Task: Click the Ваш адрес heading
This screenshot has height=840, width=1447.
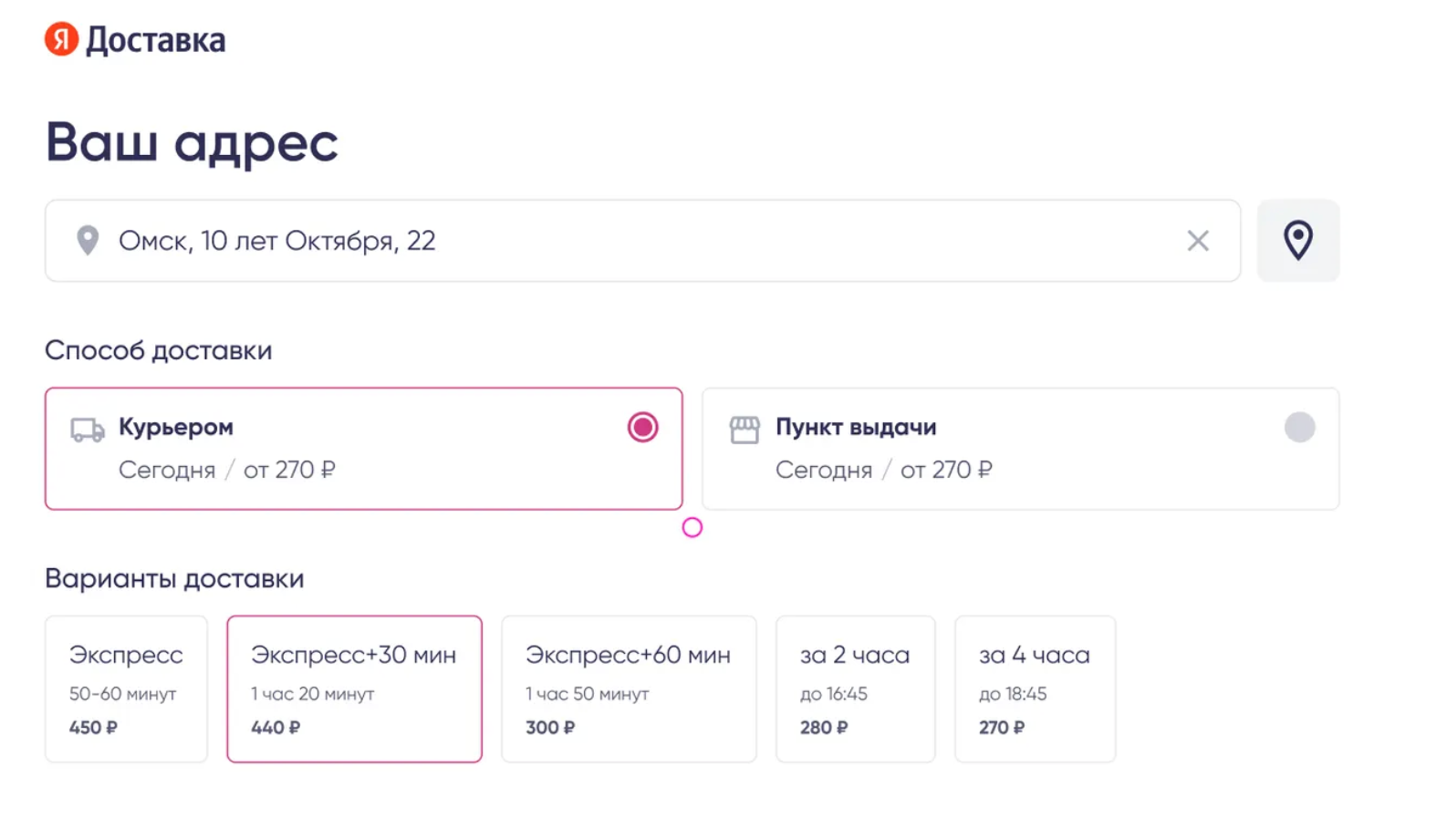Action: pyautogui.click(x=192, y=142)
